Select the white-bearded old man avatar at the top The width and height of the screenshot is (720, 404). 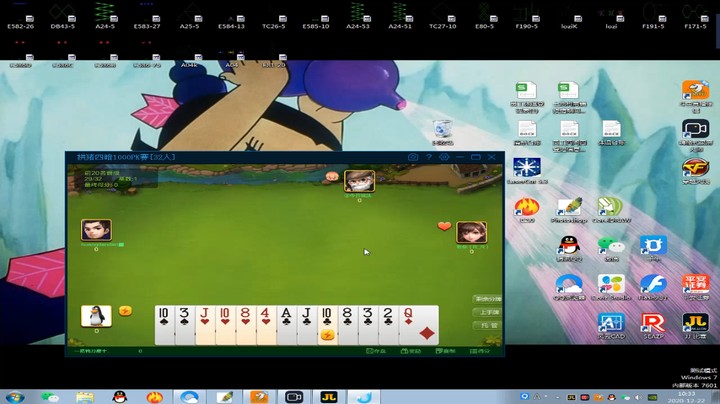[360, 181]
